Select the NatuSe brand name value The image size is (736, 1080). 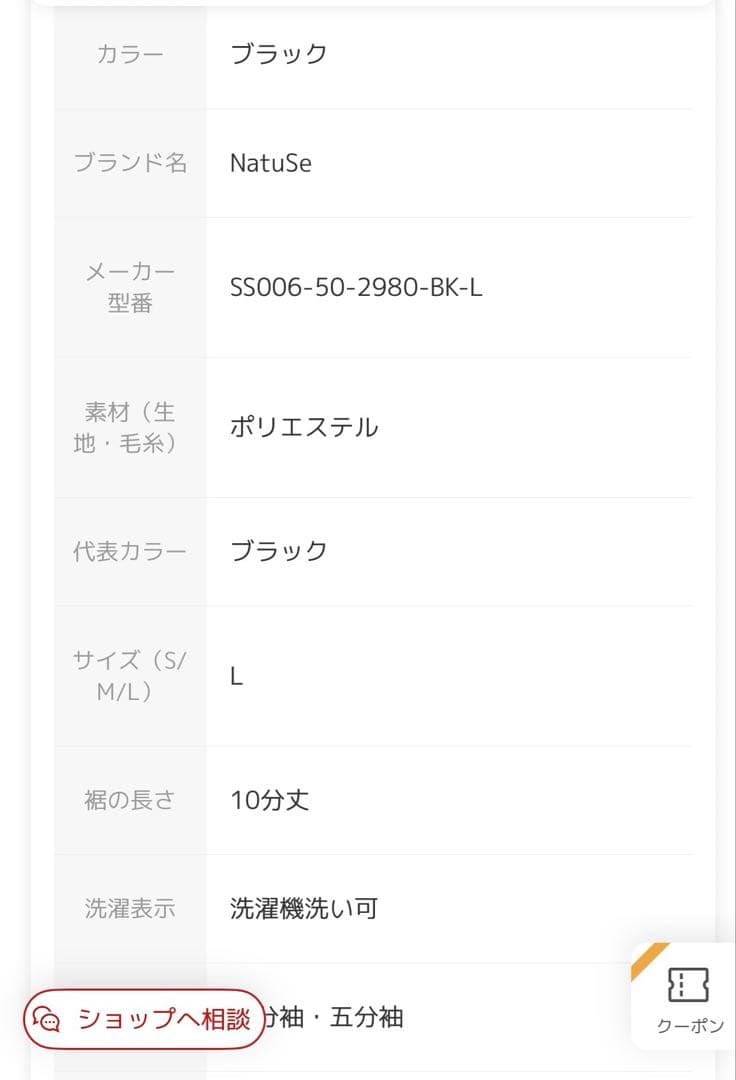[x=271, y=163]
